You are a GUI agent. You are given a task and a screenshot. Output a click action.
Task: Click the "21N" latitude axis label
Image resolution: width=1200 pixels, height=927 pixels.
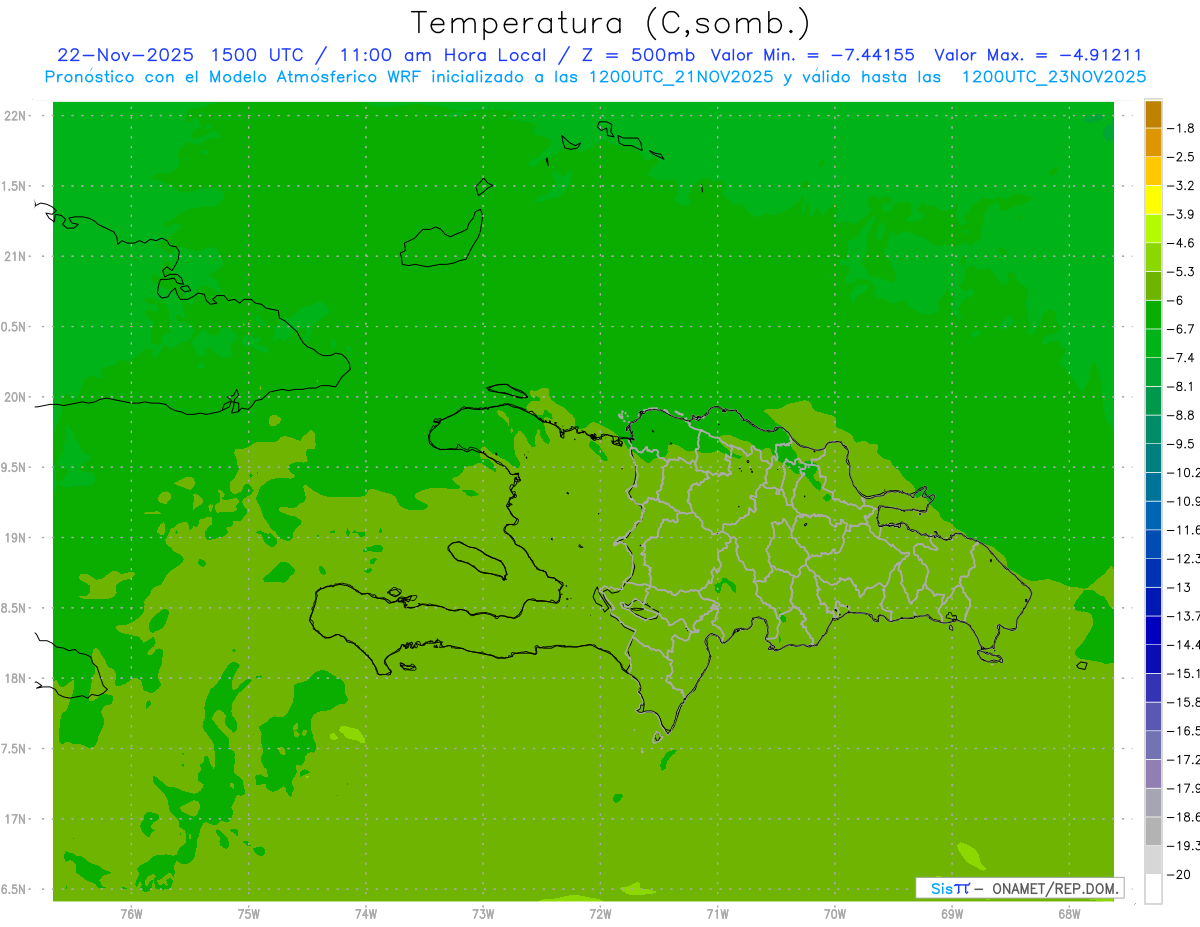14,257
